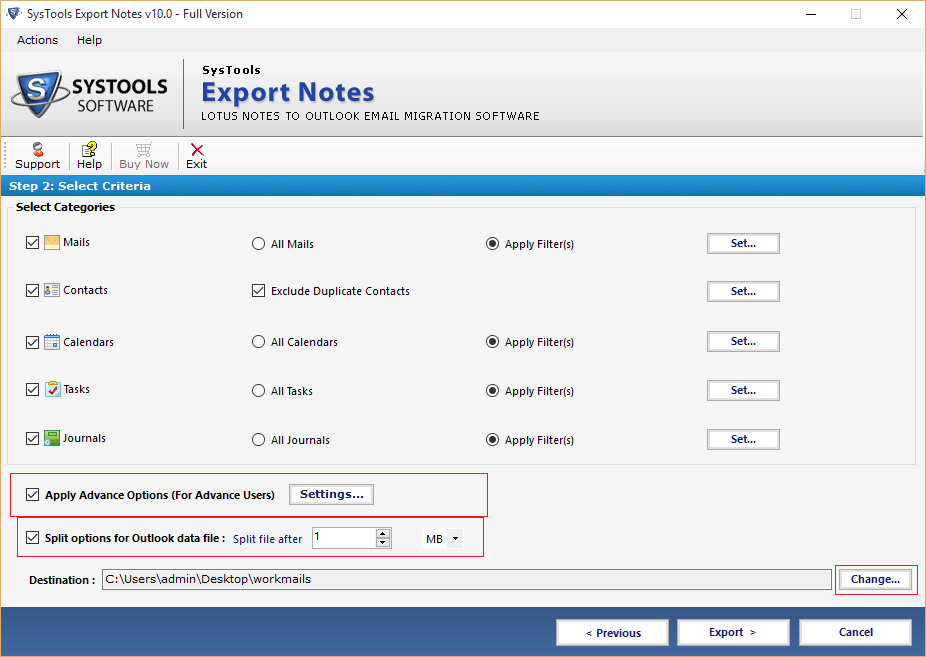Open the Actions menu
Viewport: 926px width, 657px height.
[37, 40]
